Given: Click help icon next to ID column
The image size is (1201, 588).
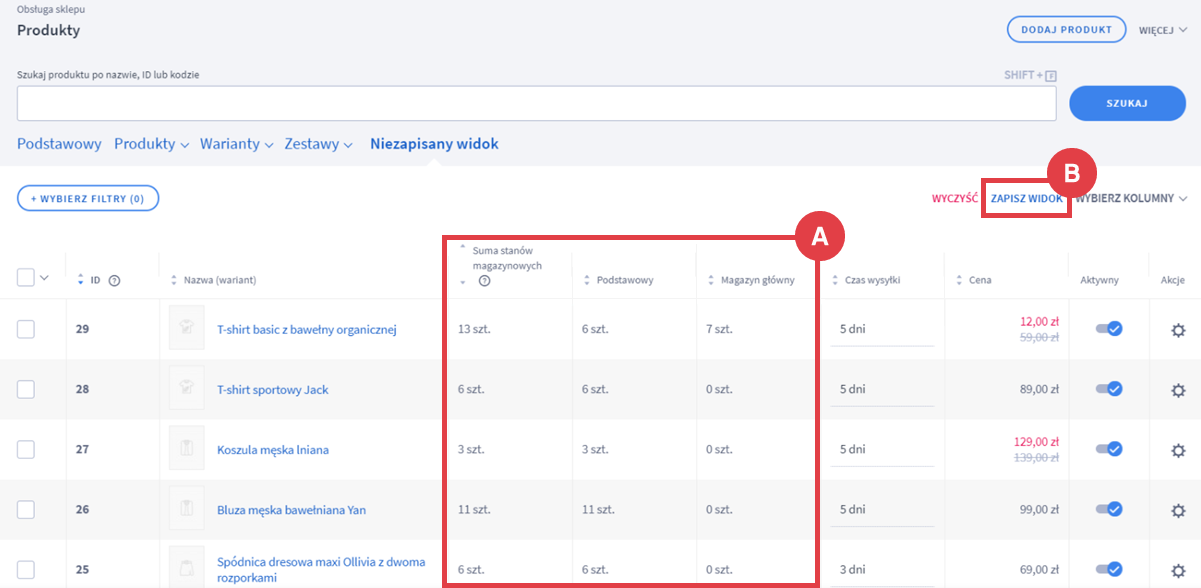Looking at the screenshot, I should coord(114,280).
